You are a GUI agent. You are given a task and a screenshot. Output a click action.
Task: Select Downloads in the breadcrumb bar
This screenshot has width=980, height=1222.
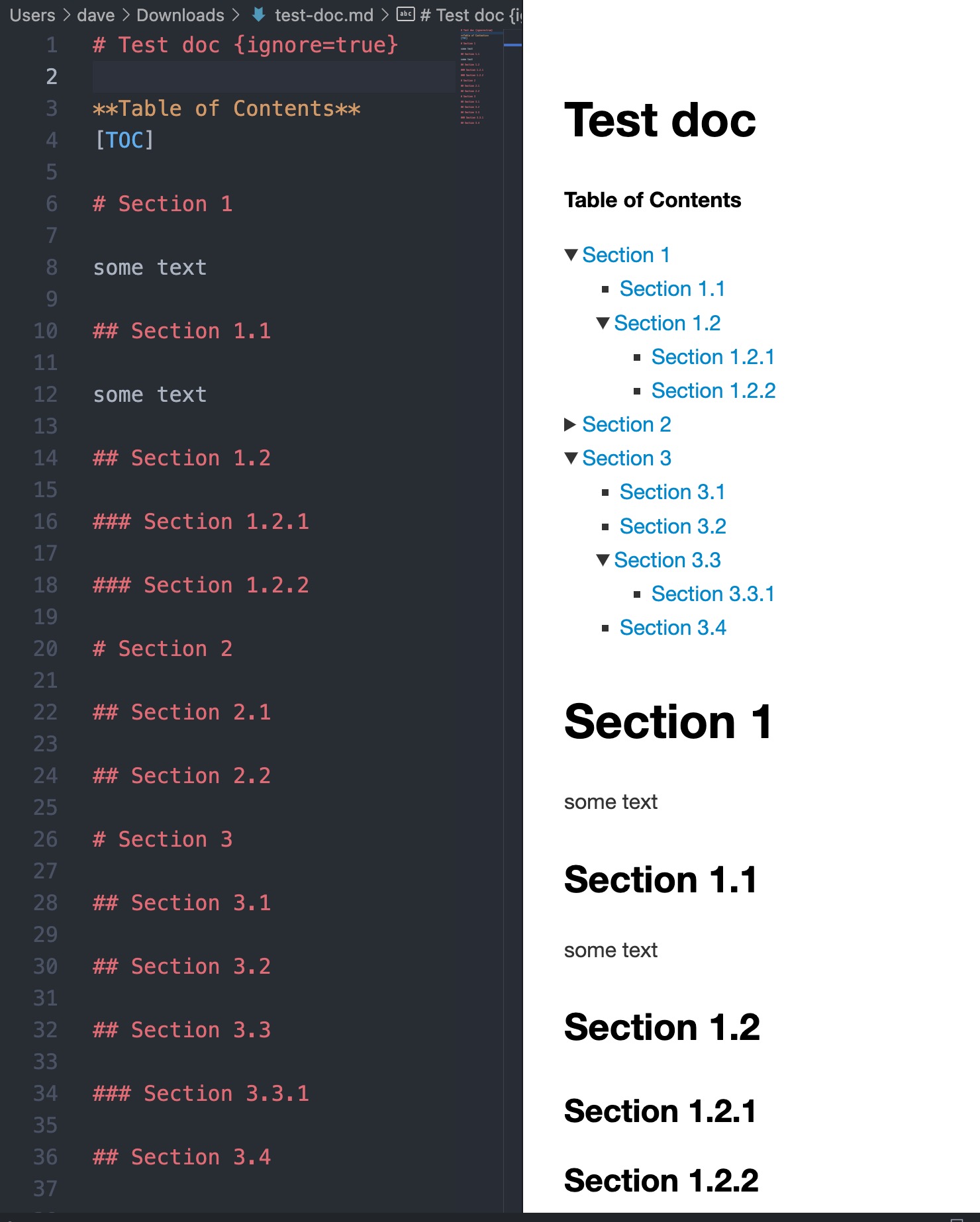pos(179,15)
